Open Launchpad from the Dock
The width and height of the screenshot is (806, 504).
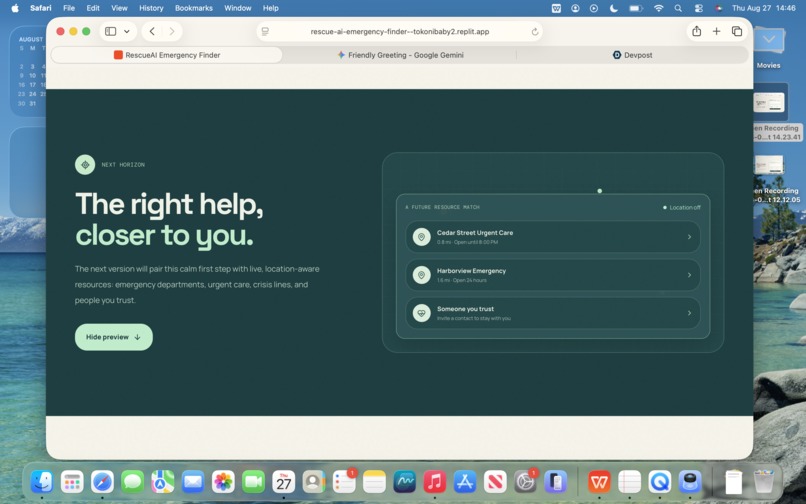pos(72,482)
